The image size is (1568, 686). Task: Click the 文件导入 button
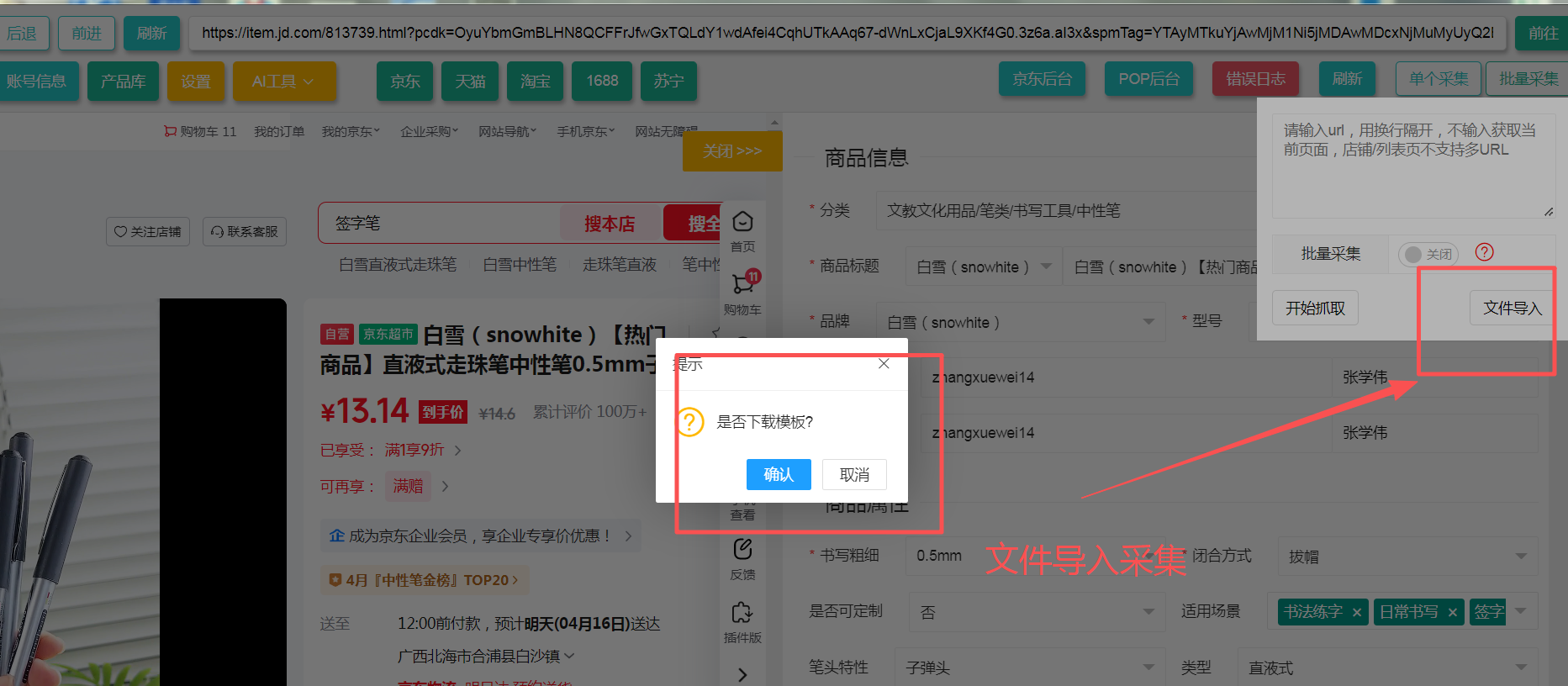point(1513,308)
